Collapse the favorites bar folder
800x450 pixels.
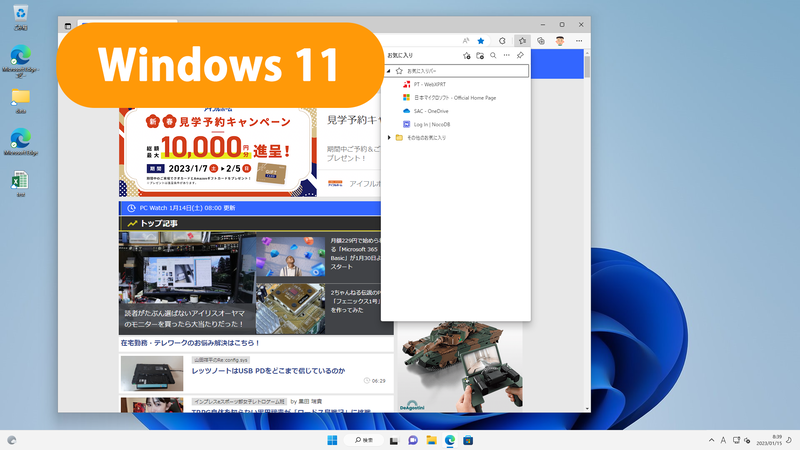point(389,71)
